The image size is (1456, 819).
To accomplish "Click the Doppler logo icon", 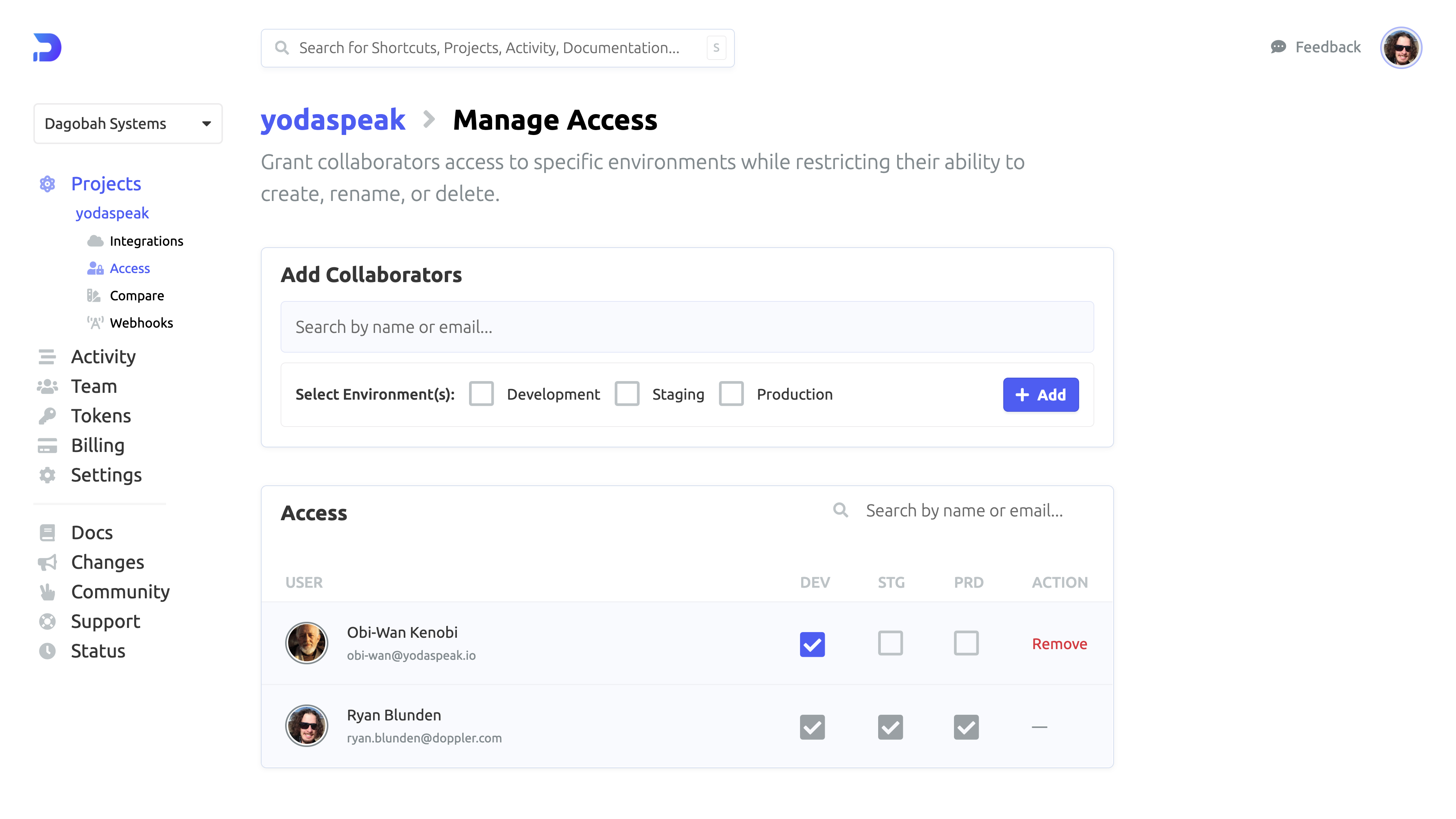I will coord(47,47).
